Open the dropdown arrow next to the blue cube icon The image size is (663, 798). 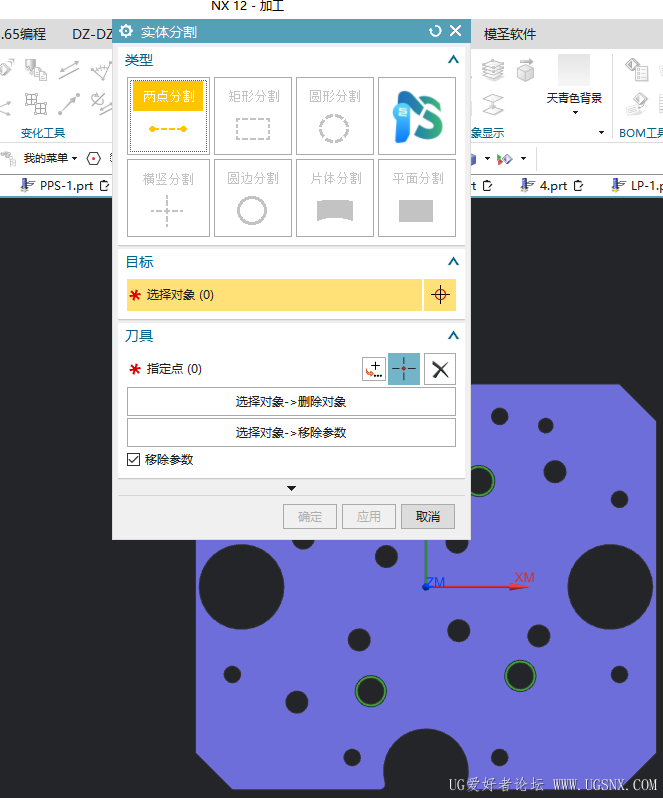(487, 159)
